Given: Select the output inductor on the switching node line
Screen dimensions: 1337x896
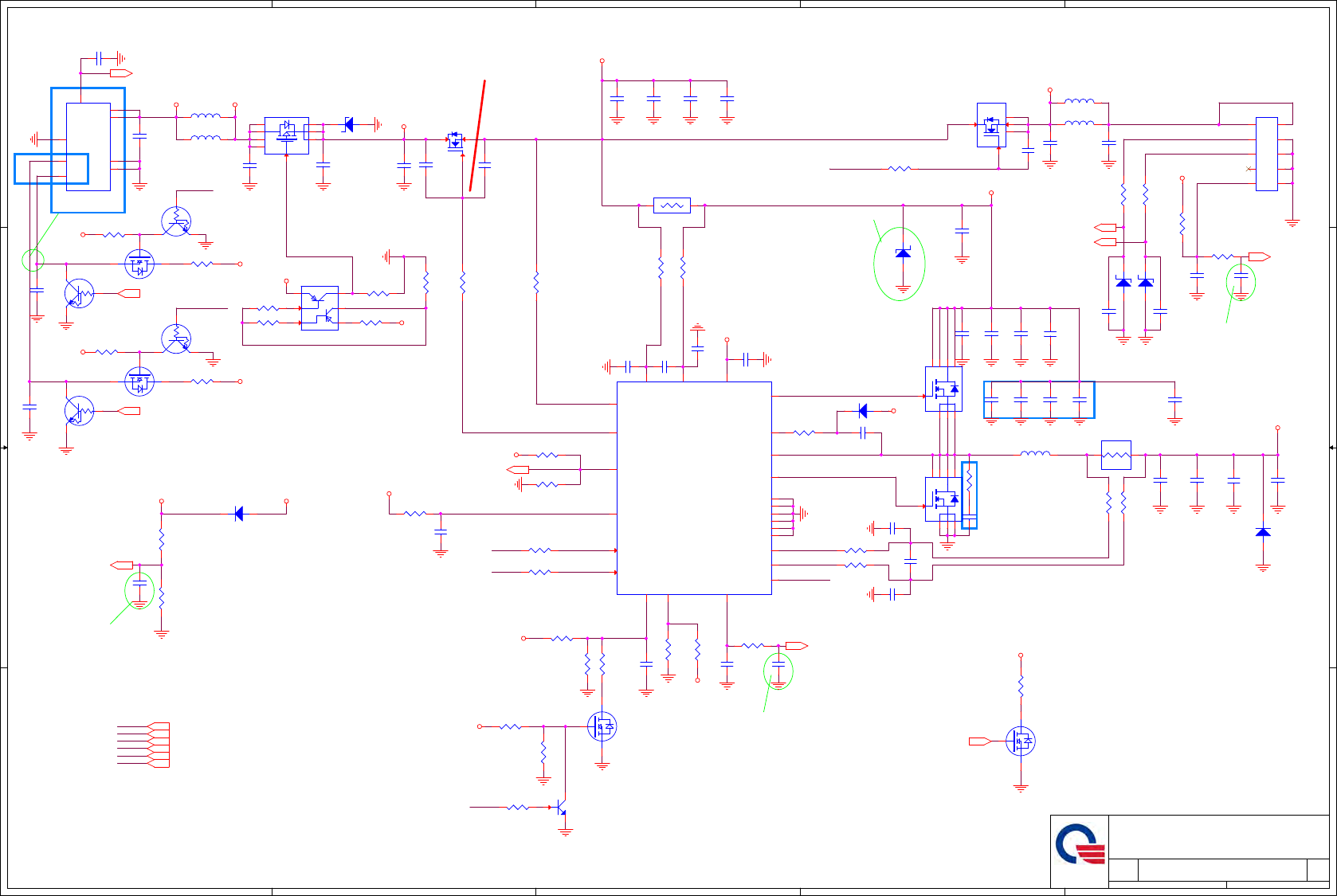Looking at the screenshot, I should click(x=1035, y=453).
